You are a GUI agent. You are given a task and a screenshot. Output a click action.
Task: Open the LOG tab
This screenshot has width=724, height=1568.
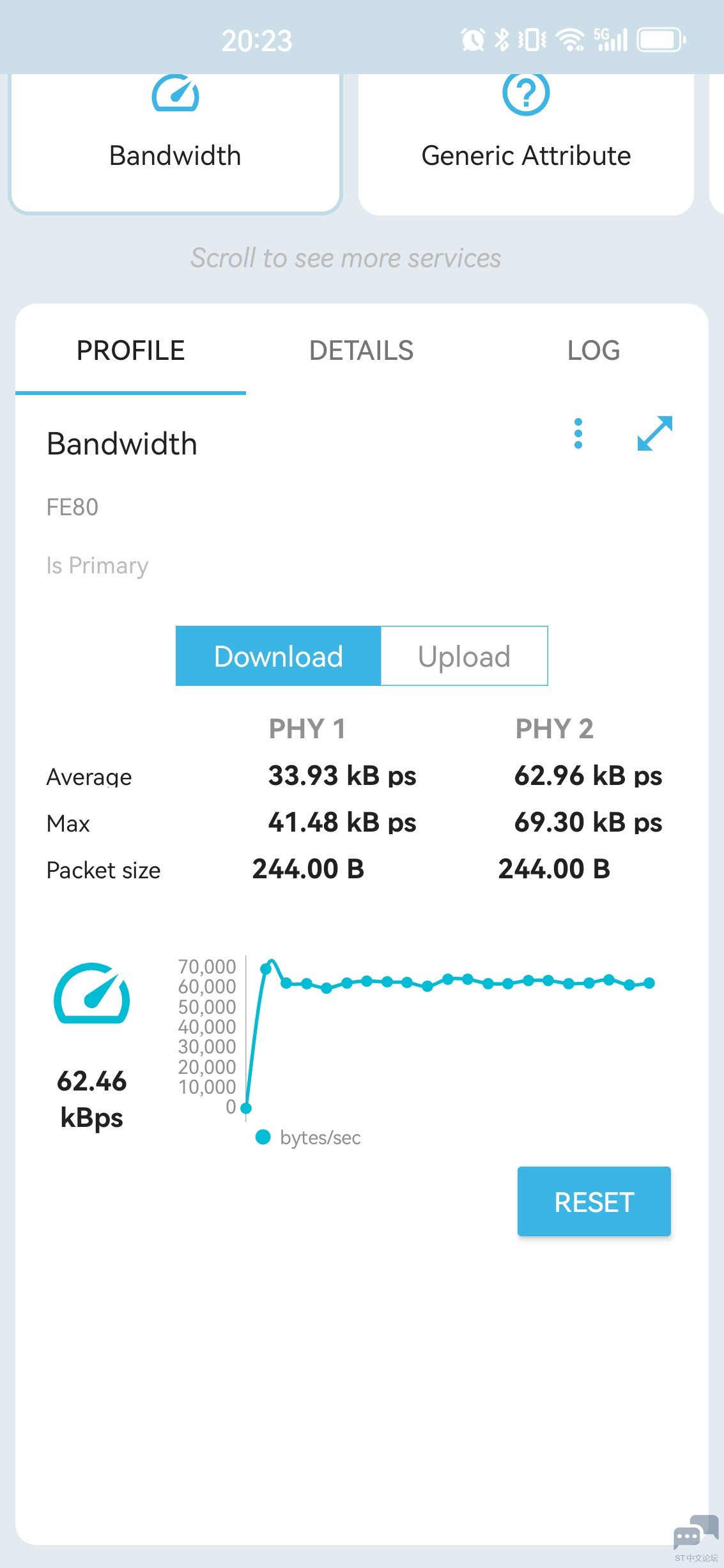[x=594, y=350]
